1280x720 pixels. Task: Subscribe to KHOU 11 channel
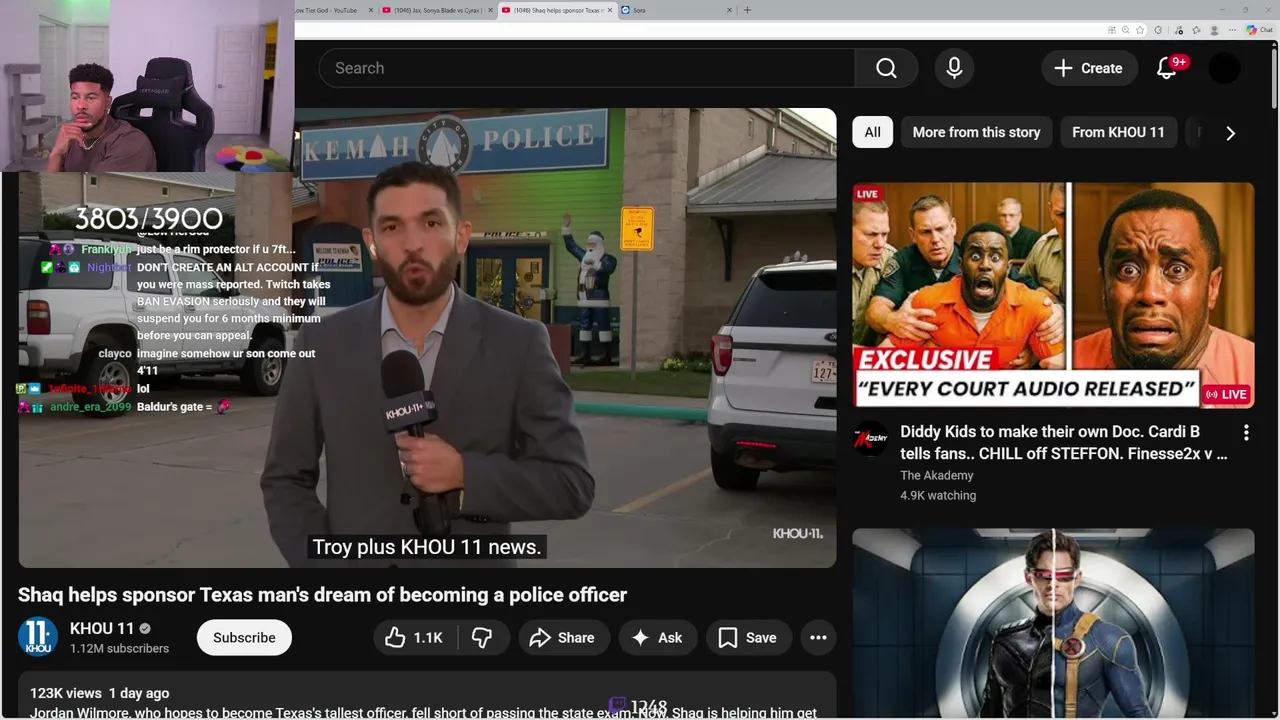click(x=244, y=638)
